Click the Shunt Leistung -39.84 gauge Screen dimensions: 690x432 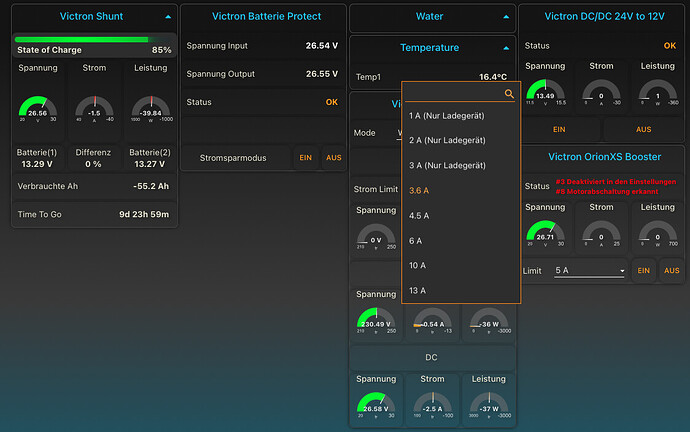(x=151, y=109)
